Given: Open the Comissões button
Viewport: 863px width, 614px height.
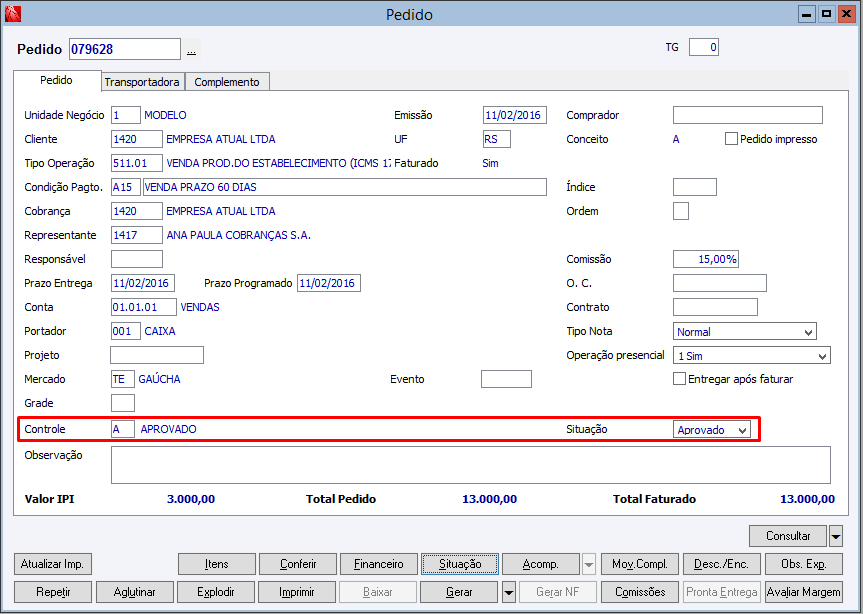Looking at the screenshot, I should 640,592.
